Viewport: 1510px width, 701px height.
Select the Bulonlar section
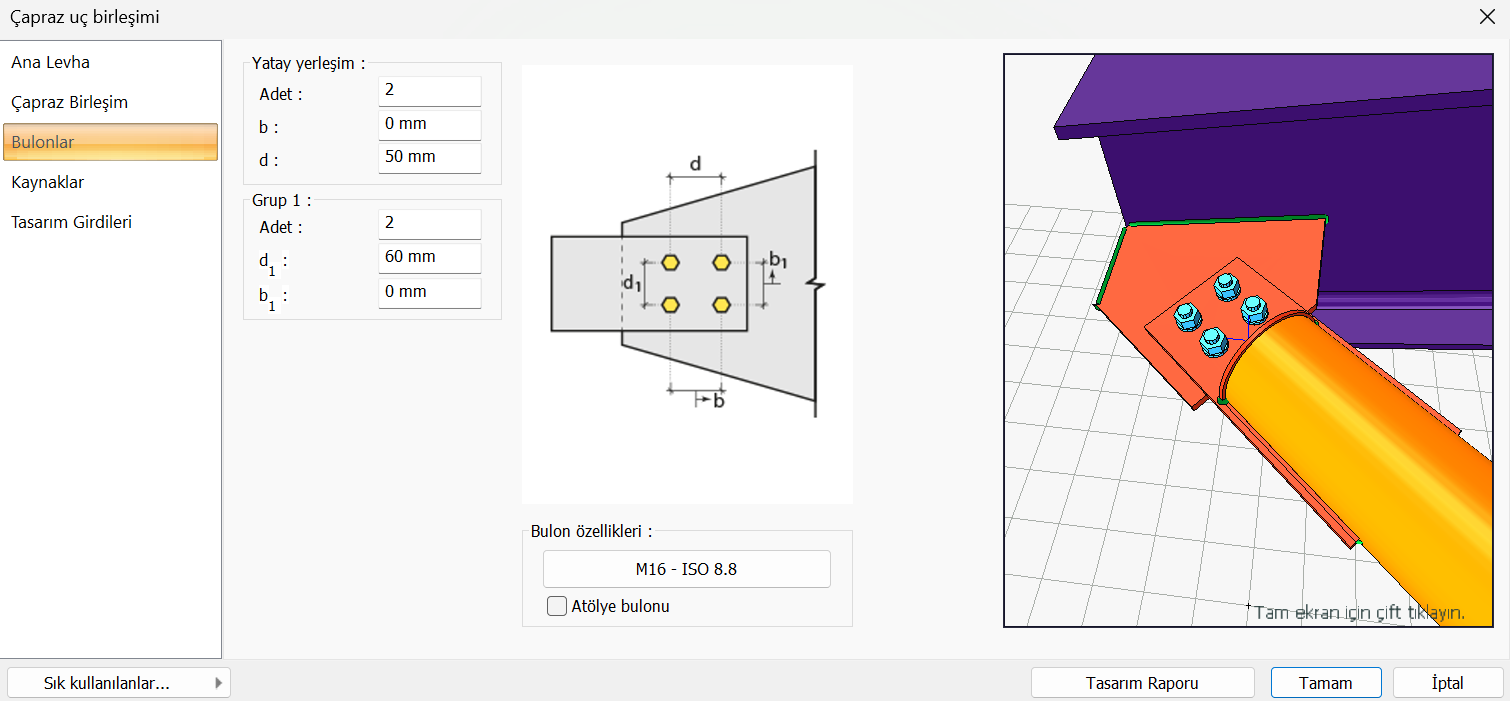click(110, 142)
